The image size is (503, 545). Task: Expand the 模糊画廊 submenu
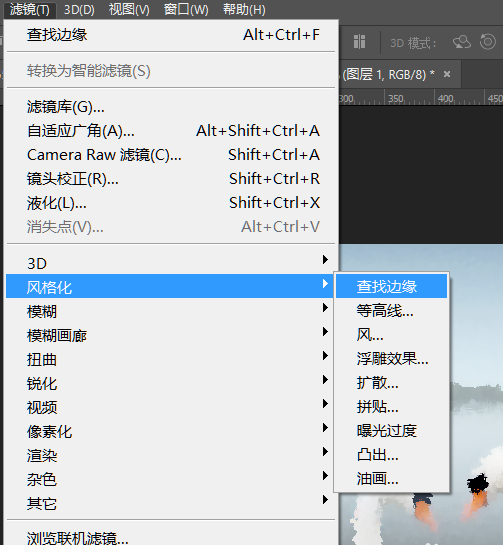point(172,335)
